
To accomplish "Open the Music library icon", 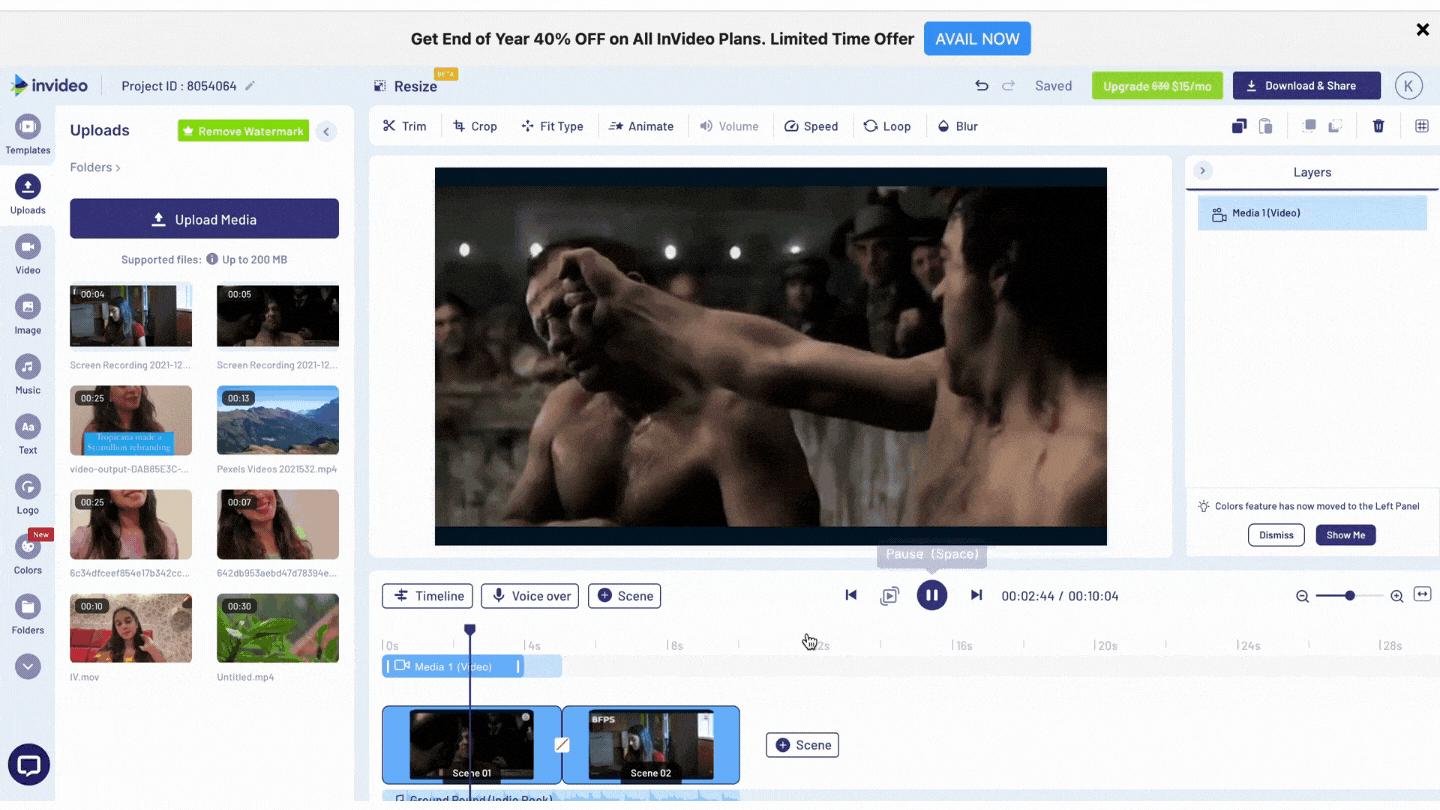I will click(x=28, y=368).
